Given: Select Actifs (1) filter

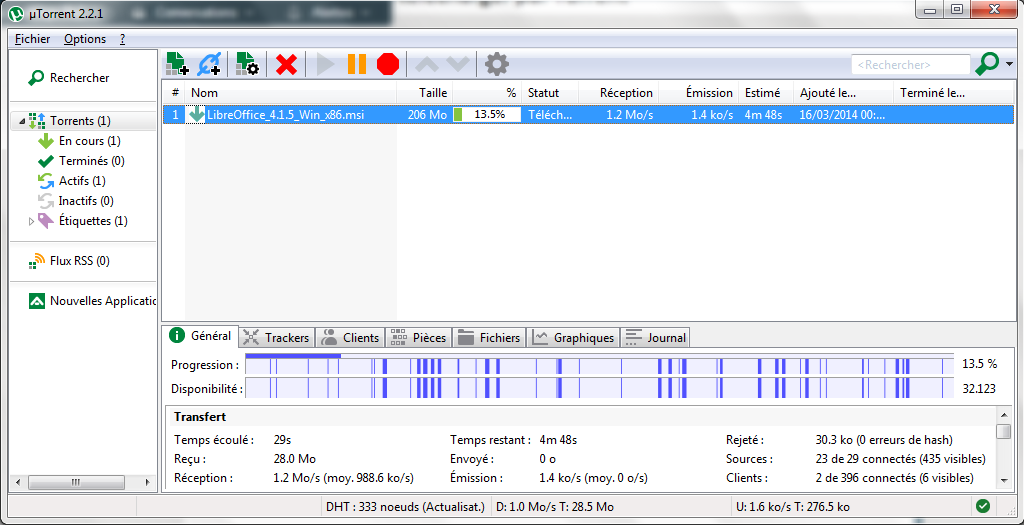Looking at the screenshot, I should click(82, 181).
